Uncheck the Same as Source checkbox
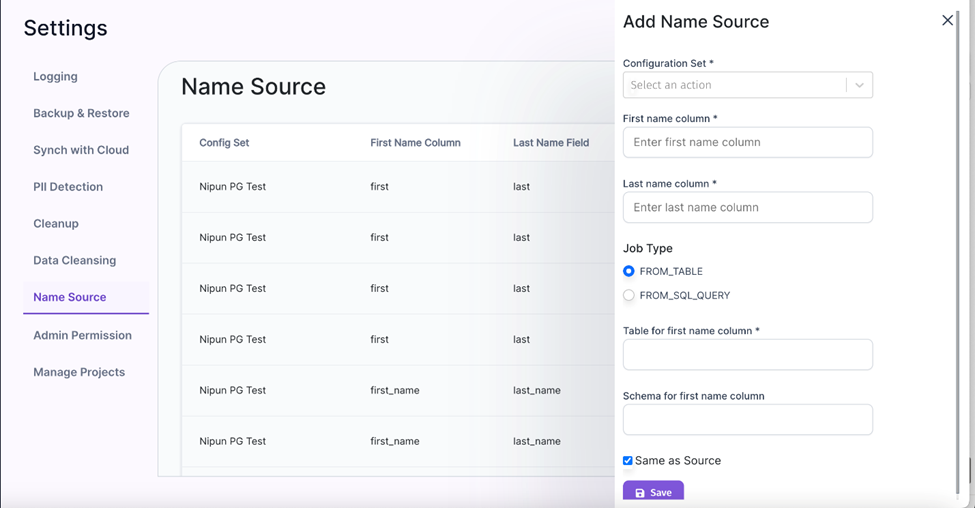This screenshot has width=975, height=508. click(x=628, y=461)
